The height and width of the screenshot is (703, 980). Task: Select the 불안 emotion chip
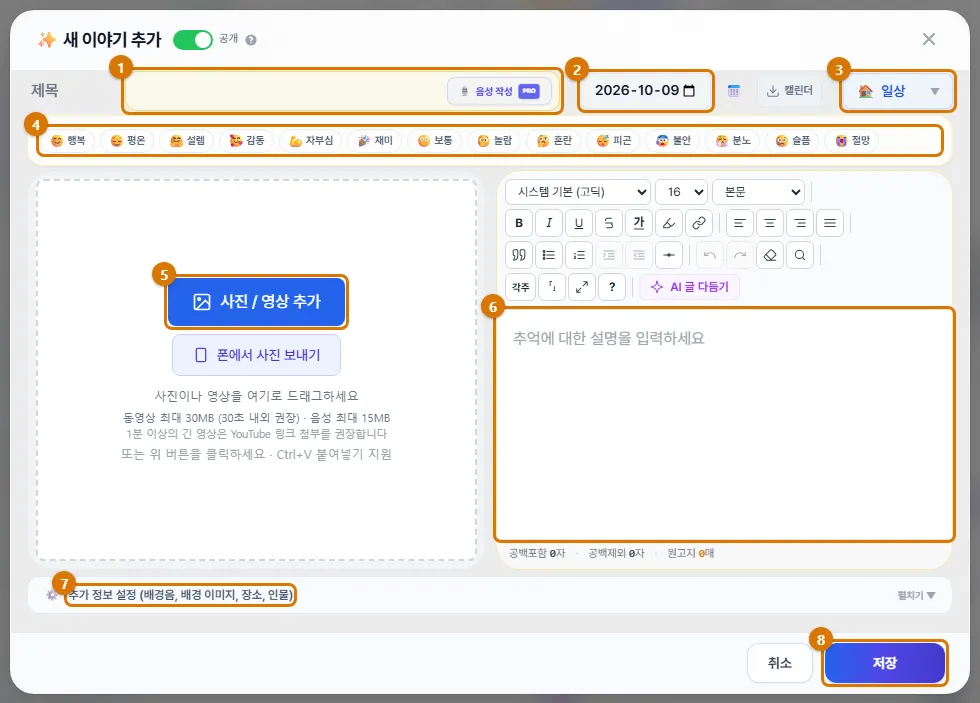(673, 141)
